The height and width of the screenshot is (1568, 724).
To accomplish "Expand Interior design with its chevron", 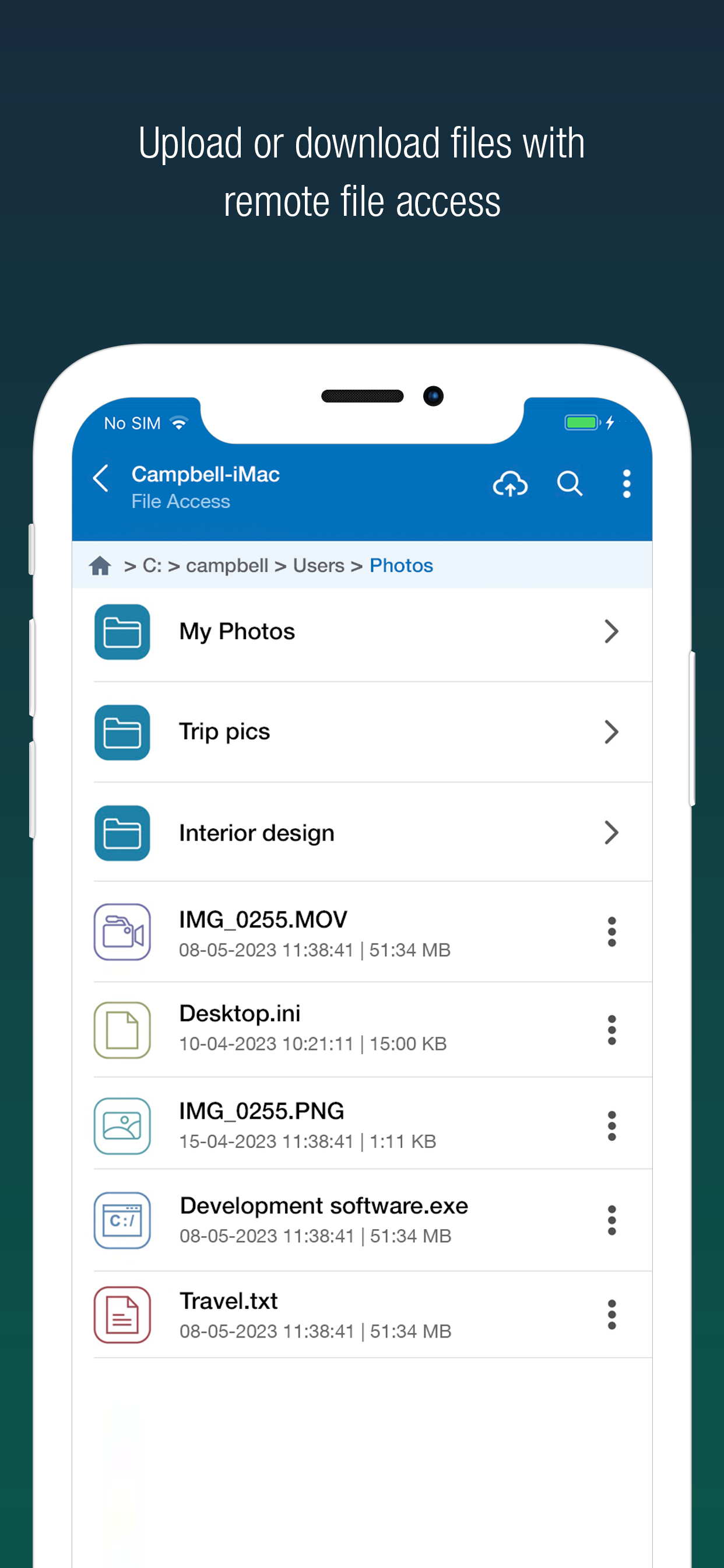I will (x=611, y=832).
